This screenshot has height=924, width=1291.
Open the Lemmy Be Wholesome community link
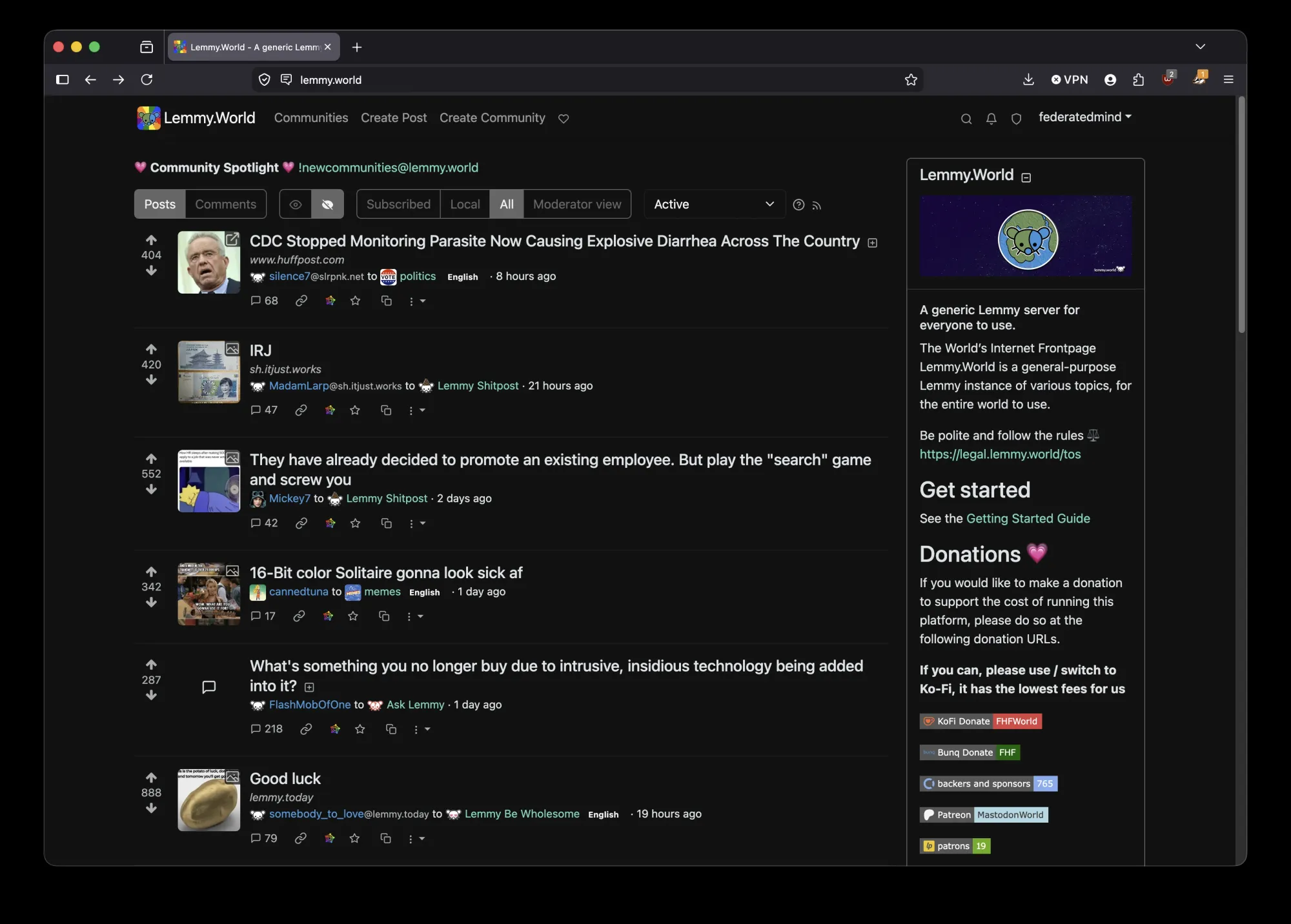(x=522, y=814)
